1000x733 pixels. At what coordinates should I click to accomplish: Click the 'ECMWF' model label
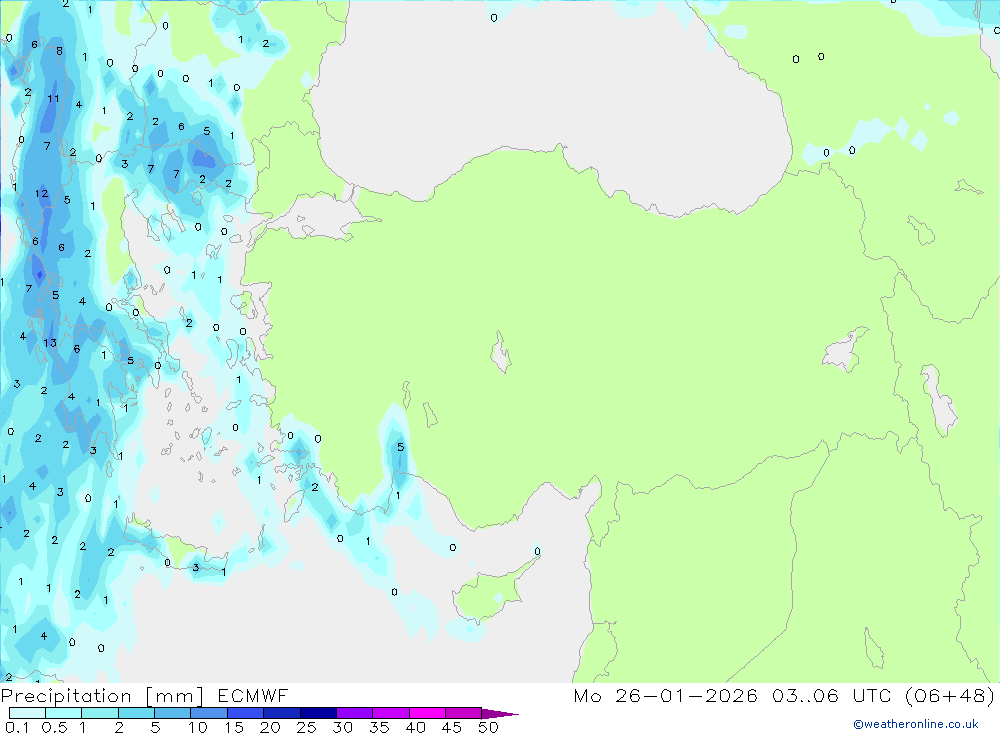pyautogui.click(x=253, y=695)
